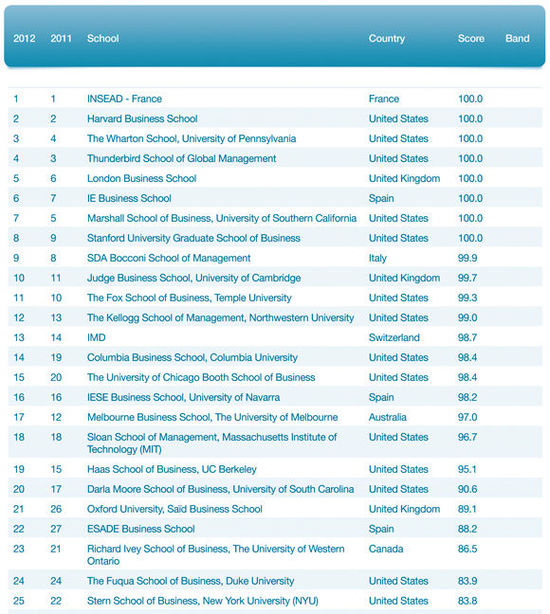Screen dimensions: 550x614
Task: Open University of Chicago Booth School of Business
Action: pos(201,377)
